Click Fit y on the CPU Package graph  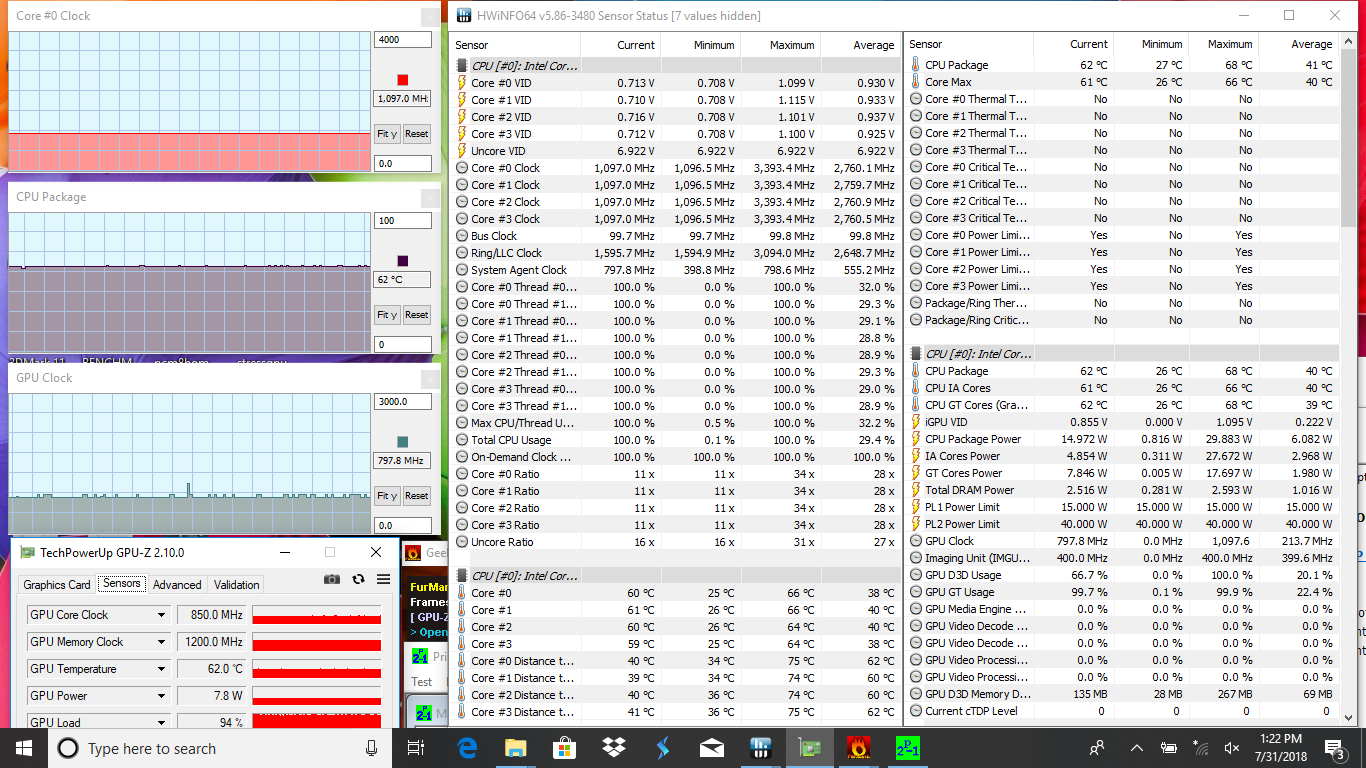click(387, 315)
